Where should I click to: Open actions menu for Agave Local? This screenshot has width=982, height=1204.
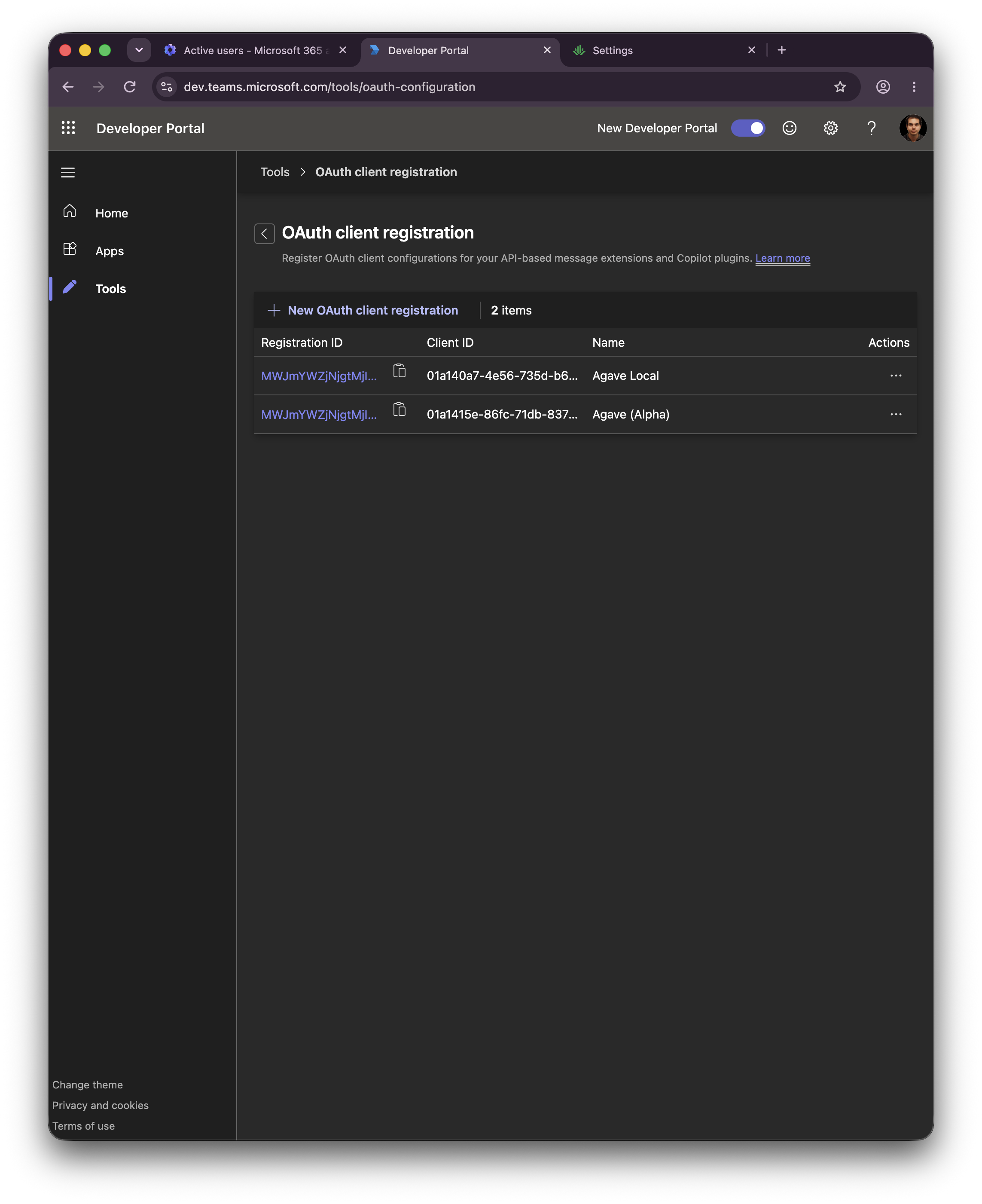tap(896, 376)
